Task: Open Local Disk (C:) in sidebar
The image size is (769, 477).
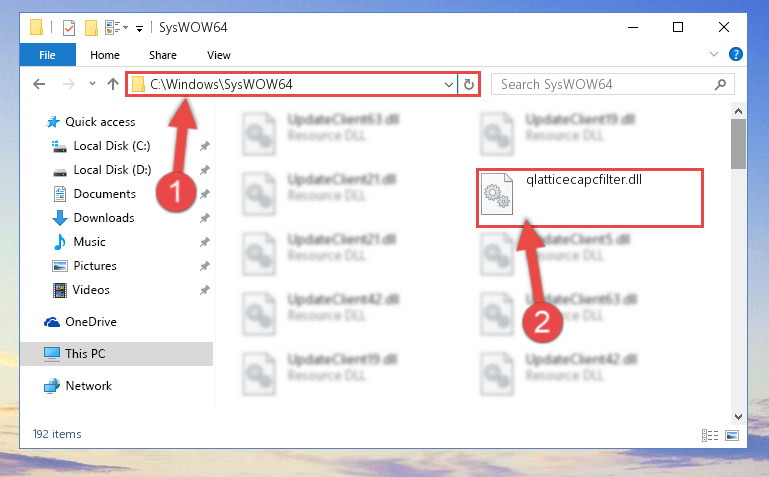Action: 111,146
